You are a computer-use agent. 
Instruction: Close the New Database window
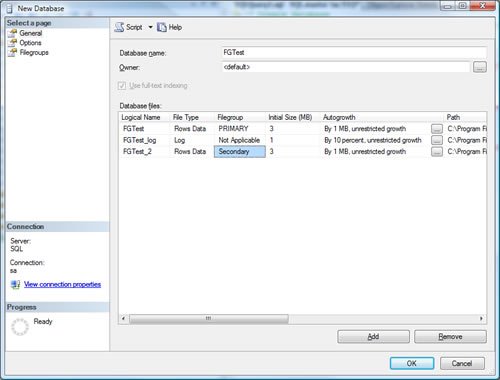(482, 6)
